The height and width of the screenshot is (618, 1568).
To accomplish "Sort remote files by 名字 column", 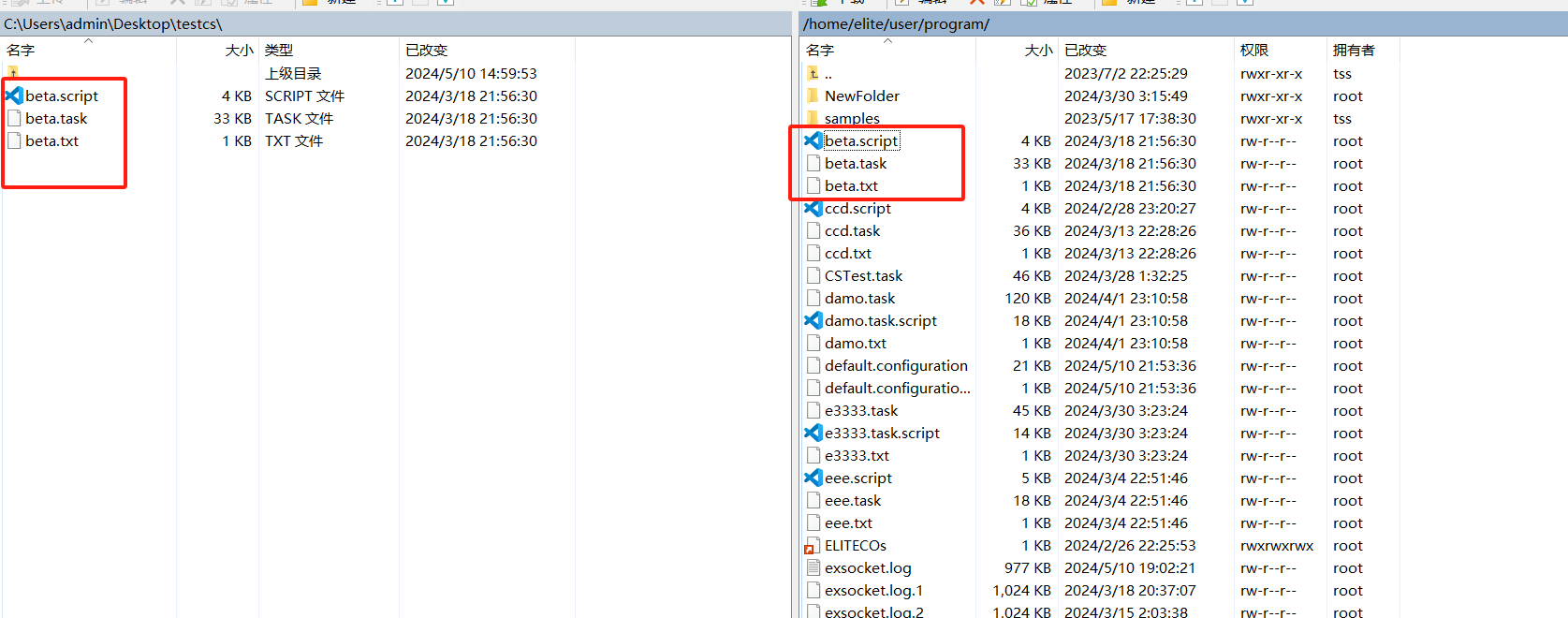I will pos(820,51).
